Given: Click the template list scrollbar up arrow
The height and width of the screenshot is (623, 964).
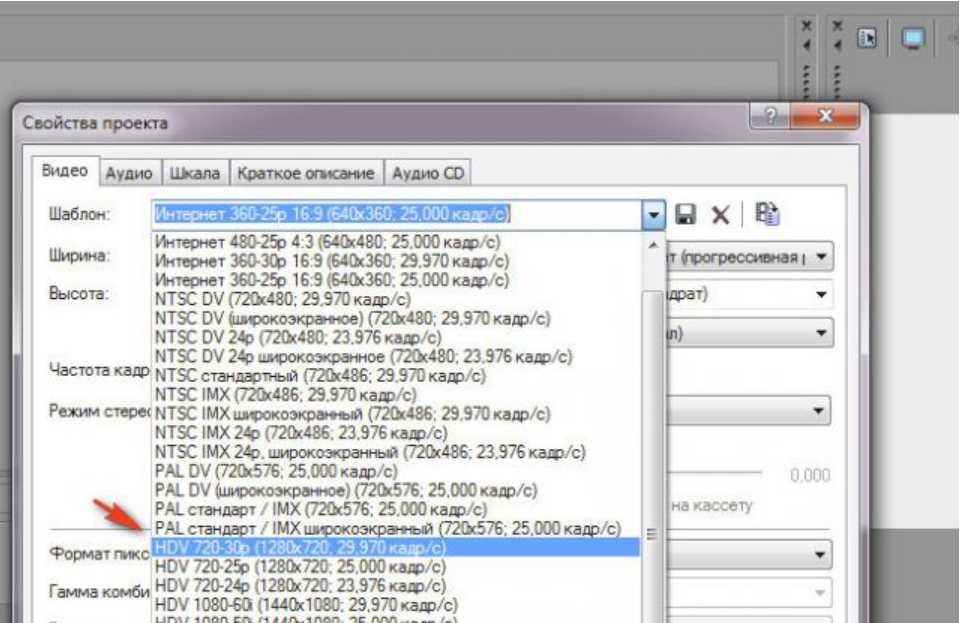Looking at the screenshot, I should (655, 243).
